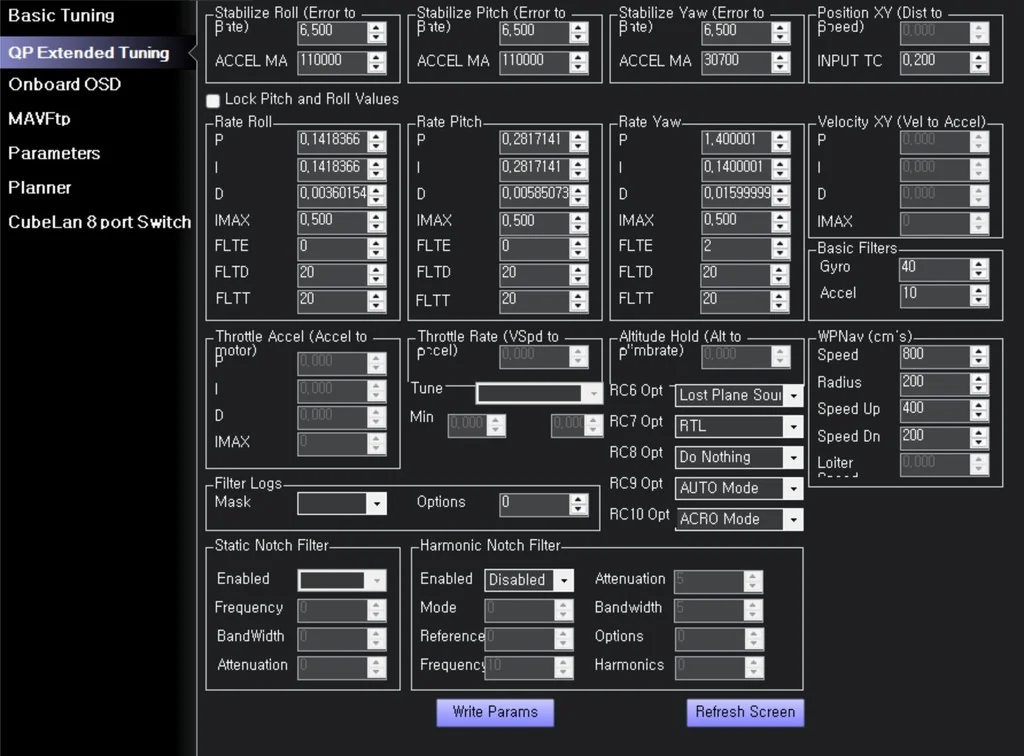Open the RC9 Opt AUTO Mode dropdown
This screenshot has height=756, width=1024.
click(738, 488)
